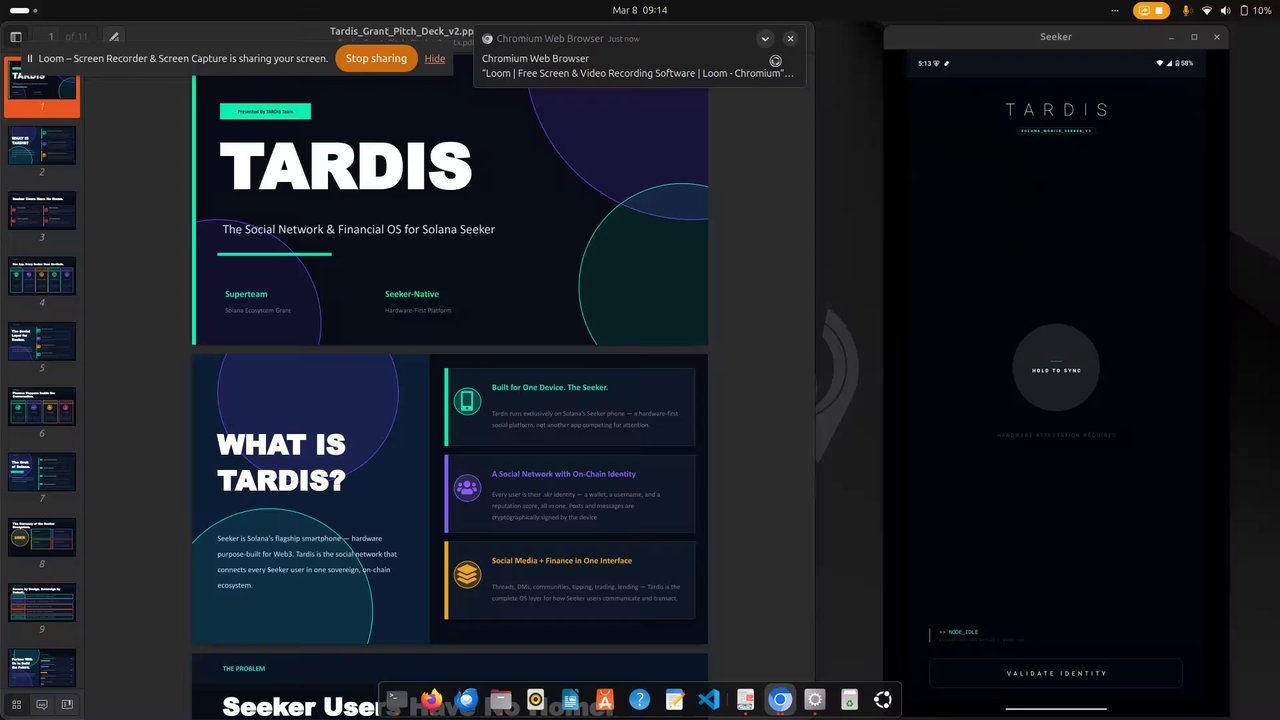Open Terminal from the dock
Screen dimensions: 1280x720
pyautogui.click(x=397, y=700)
